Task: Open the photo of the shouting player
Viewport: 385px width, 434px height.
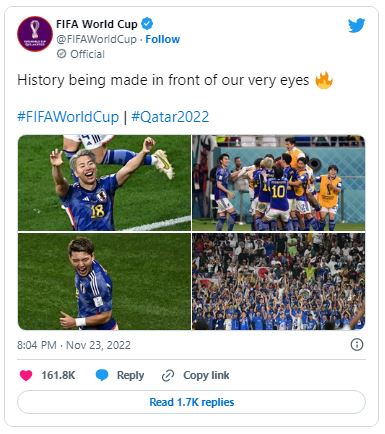Action: pos(104,281)
